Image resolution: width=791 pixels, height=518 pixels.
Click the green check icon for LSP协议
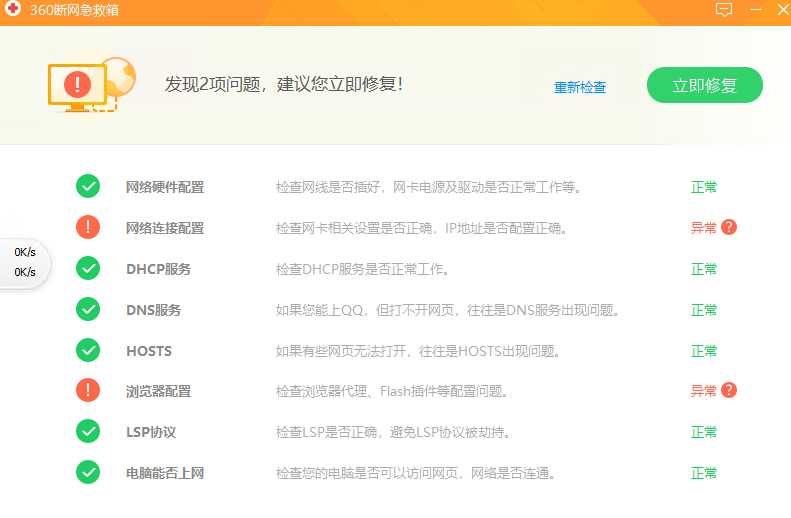[x=88, y=431]
